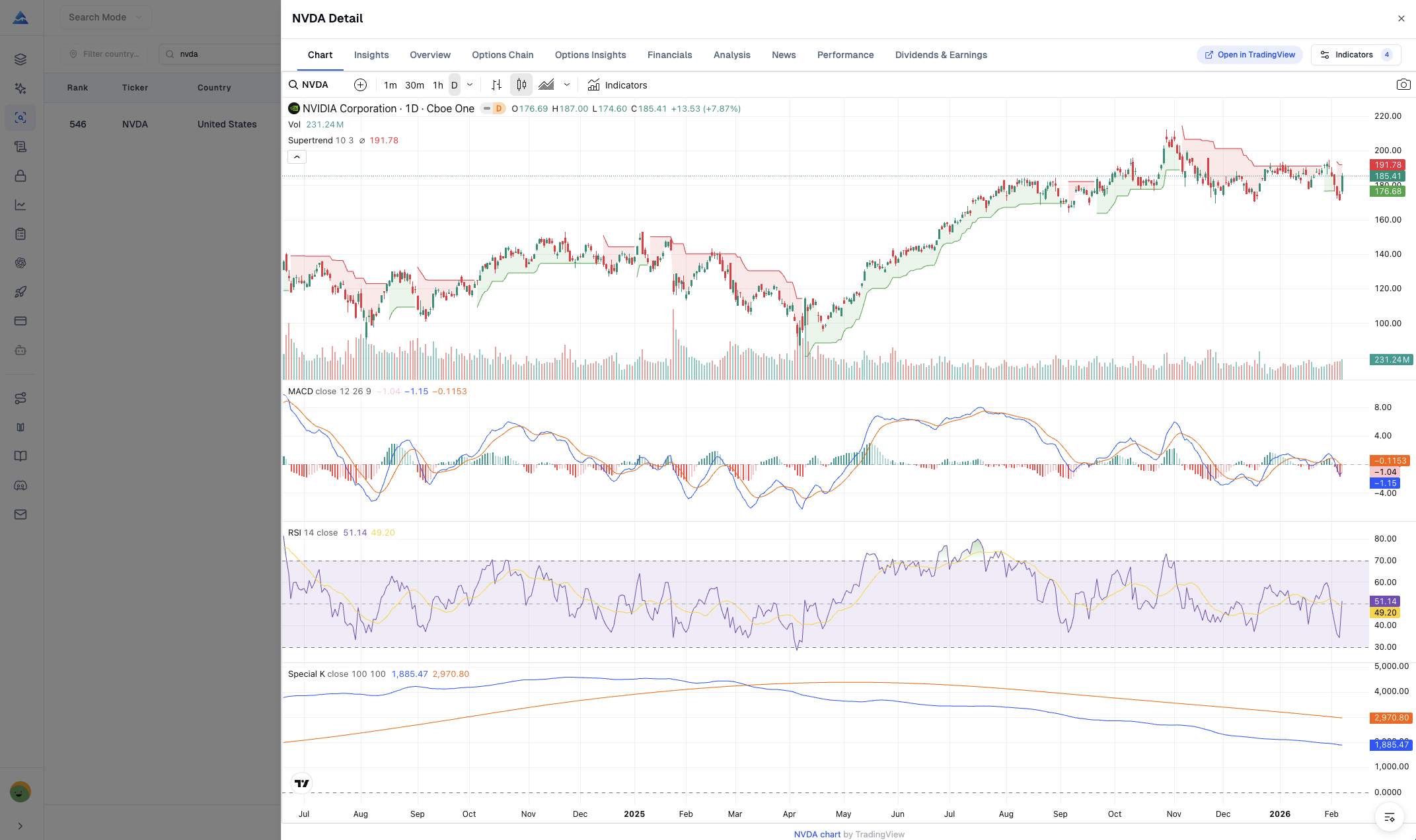Image resolution: width=1416 pixels, height=840 pixels.
Task: Open the Indicators button showing badge 4
Action: click(x=1355, y=54)
